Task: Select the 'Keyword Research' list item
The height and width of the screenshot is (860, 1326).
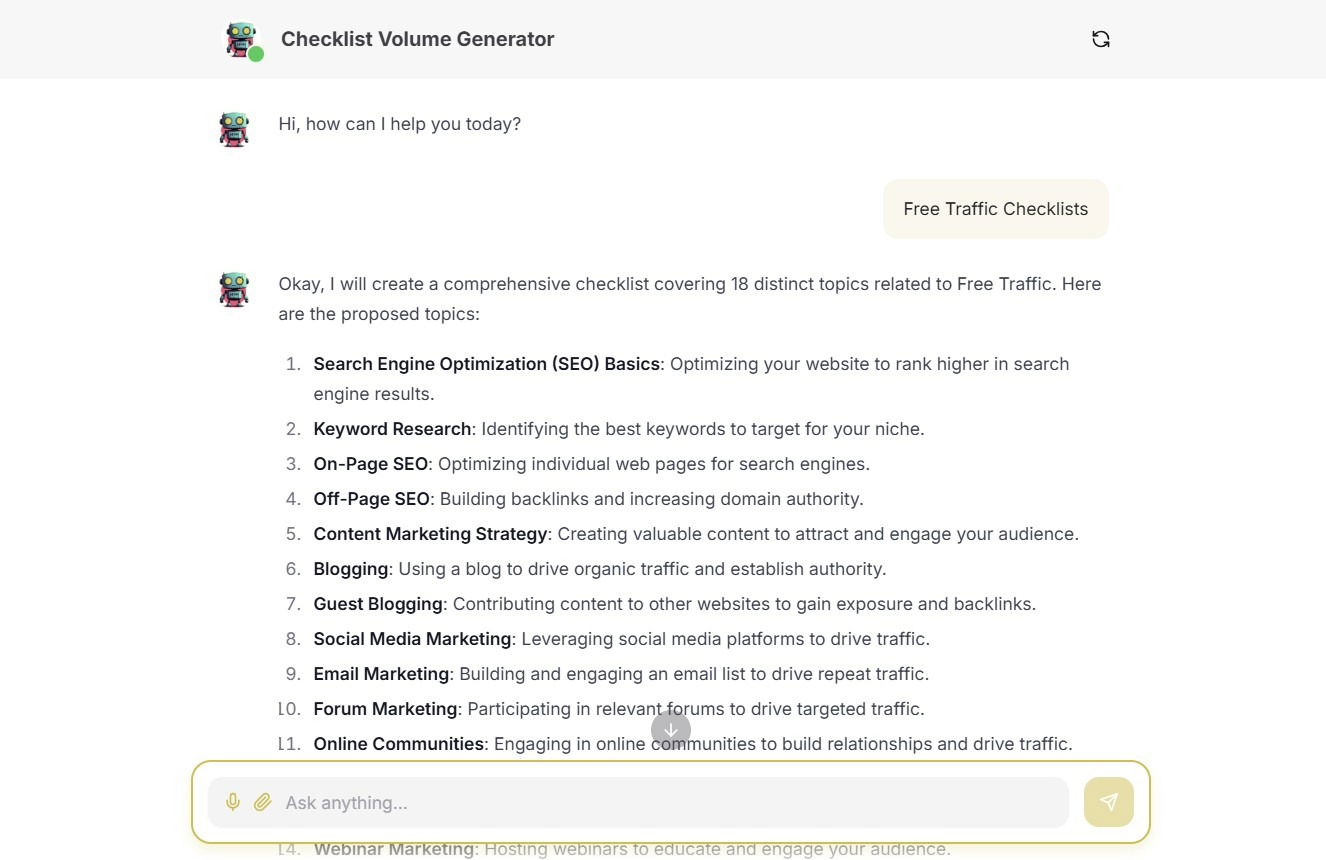Action: [x=618, y=429]
